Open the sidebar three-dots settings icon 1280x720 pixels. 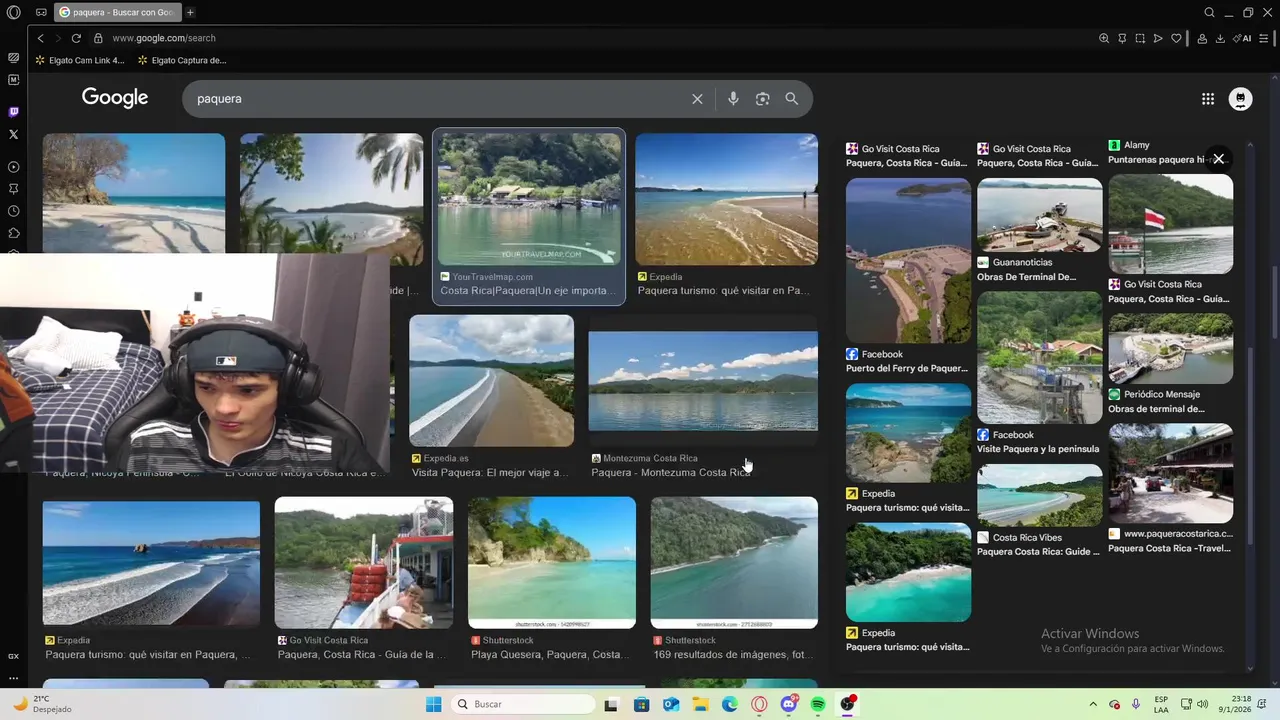pyautogui.click(x=13, y=677)
